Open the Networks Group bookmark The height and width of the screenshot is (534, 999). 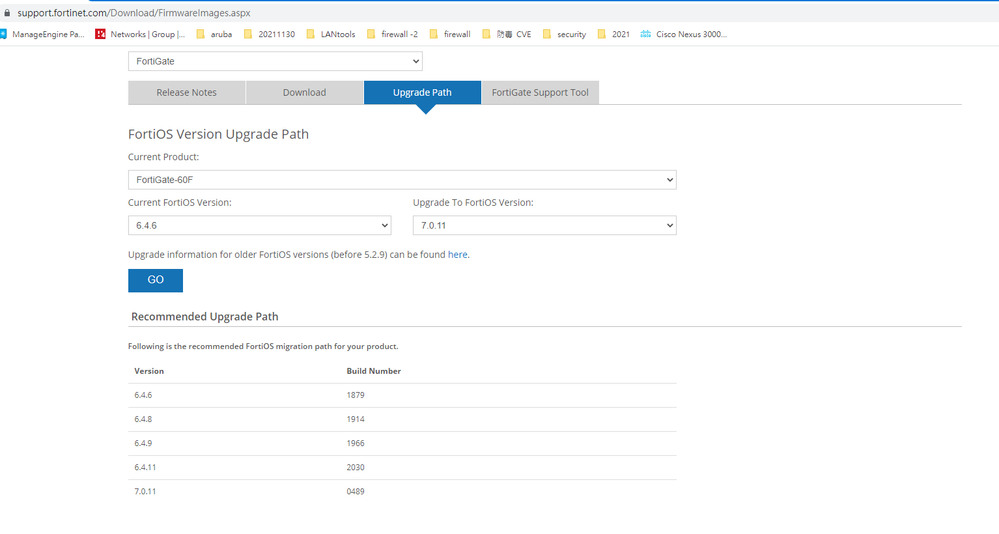coord(140,34)
